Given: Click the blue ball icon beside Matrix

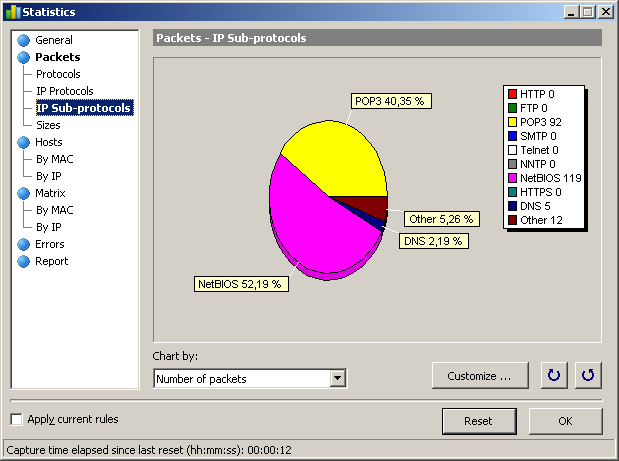Looking at the screenshot, I should tap(24, 193).
